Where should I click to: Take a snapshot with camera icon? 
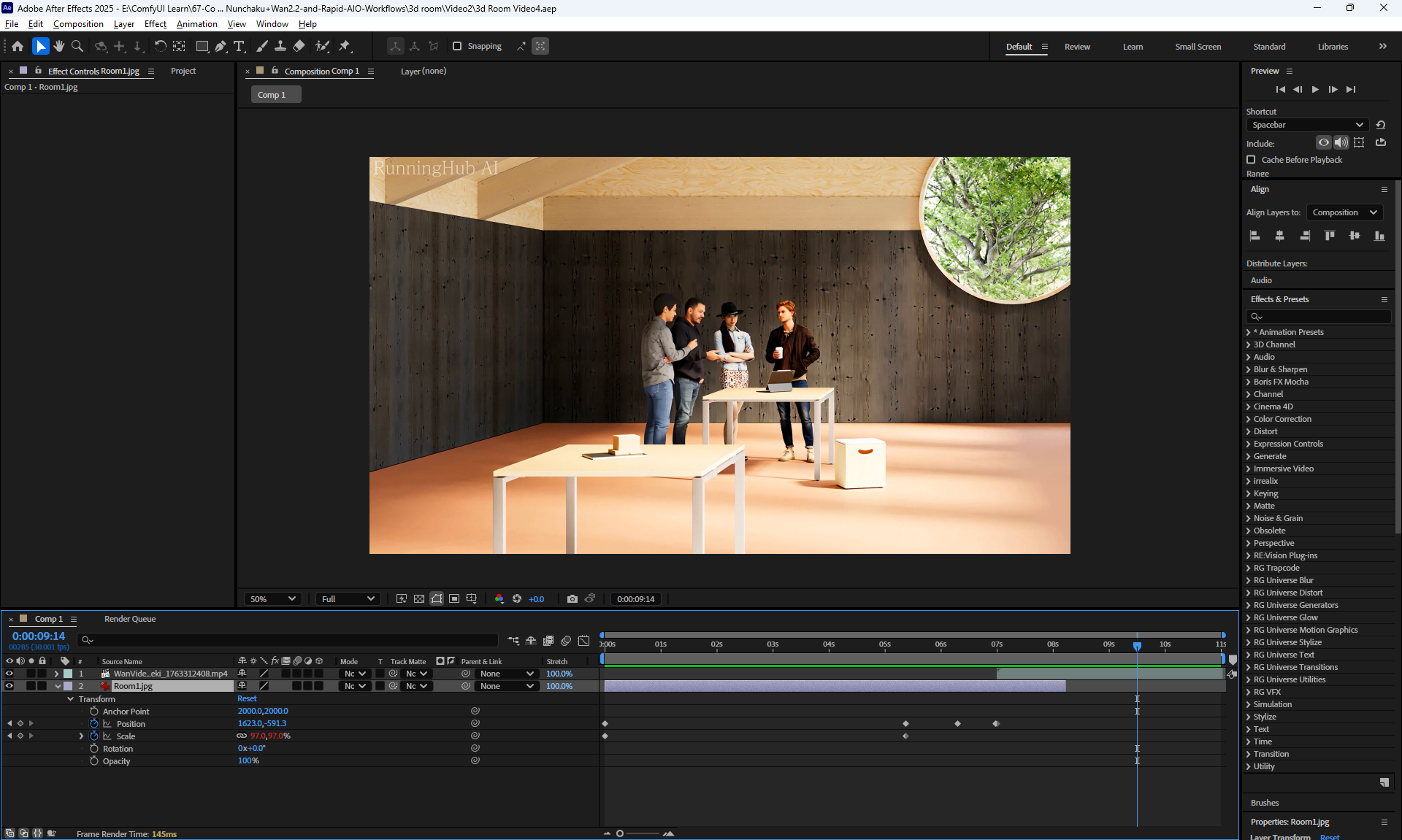pos(572,599)
